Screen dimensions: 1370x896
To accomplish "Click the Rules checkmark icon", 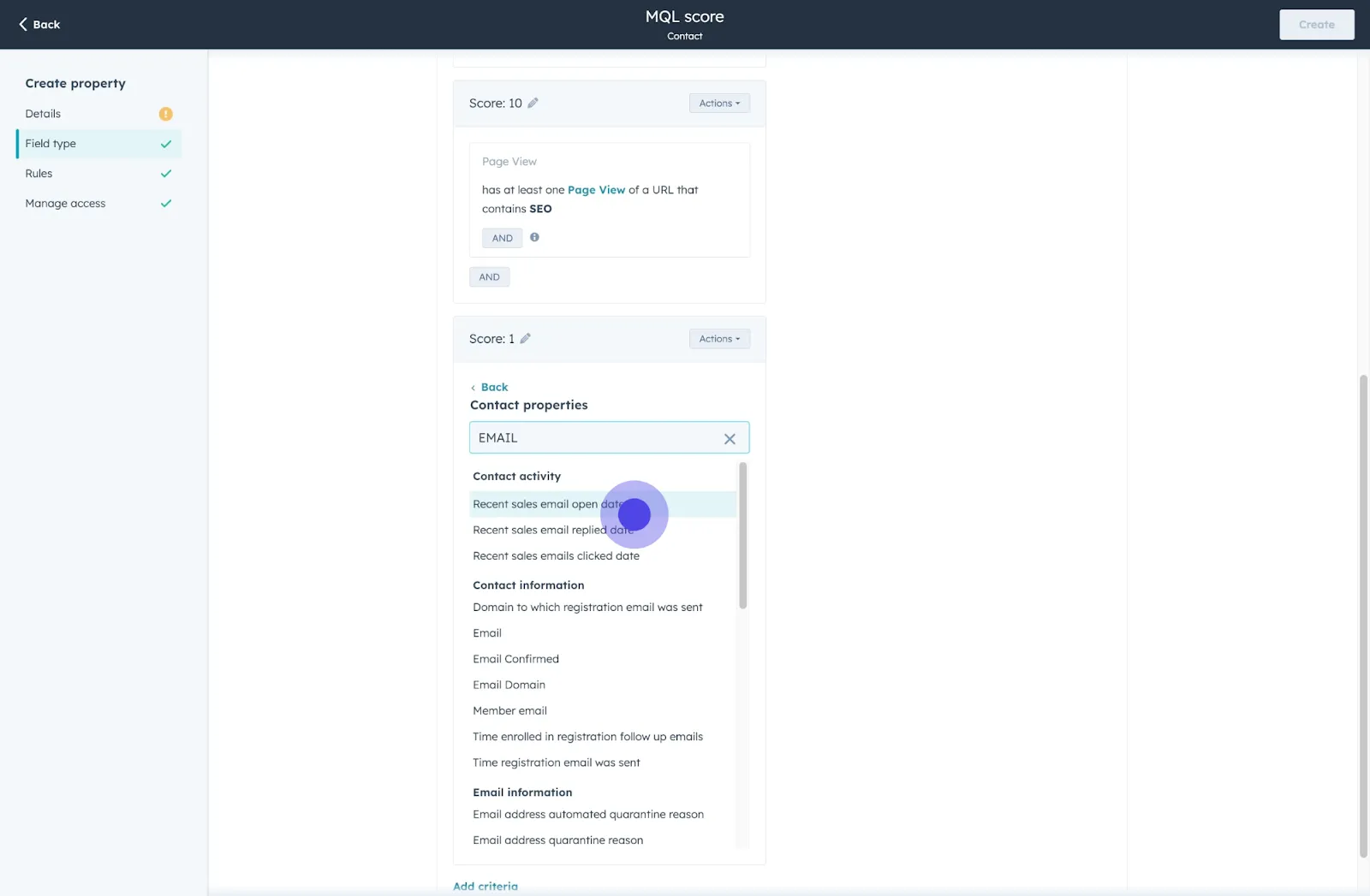I will (x=166, y=174).
